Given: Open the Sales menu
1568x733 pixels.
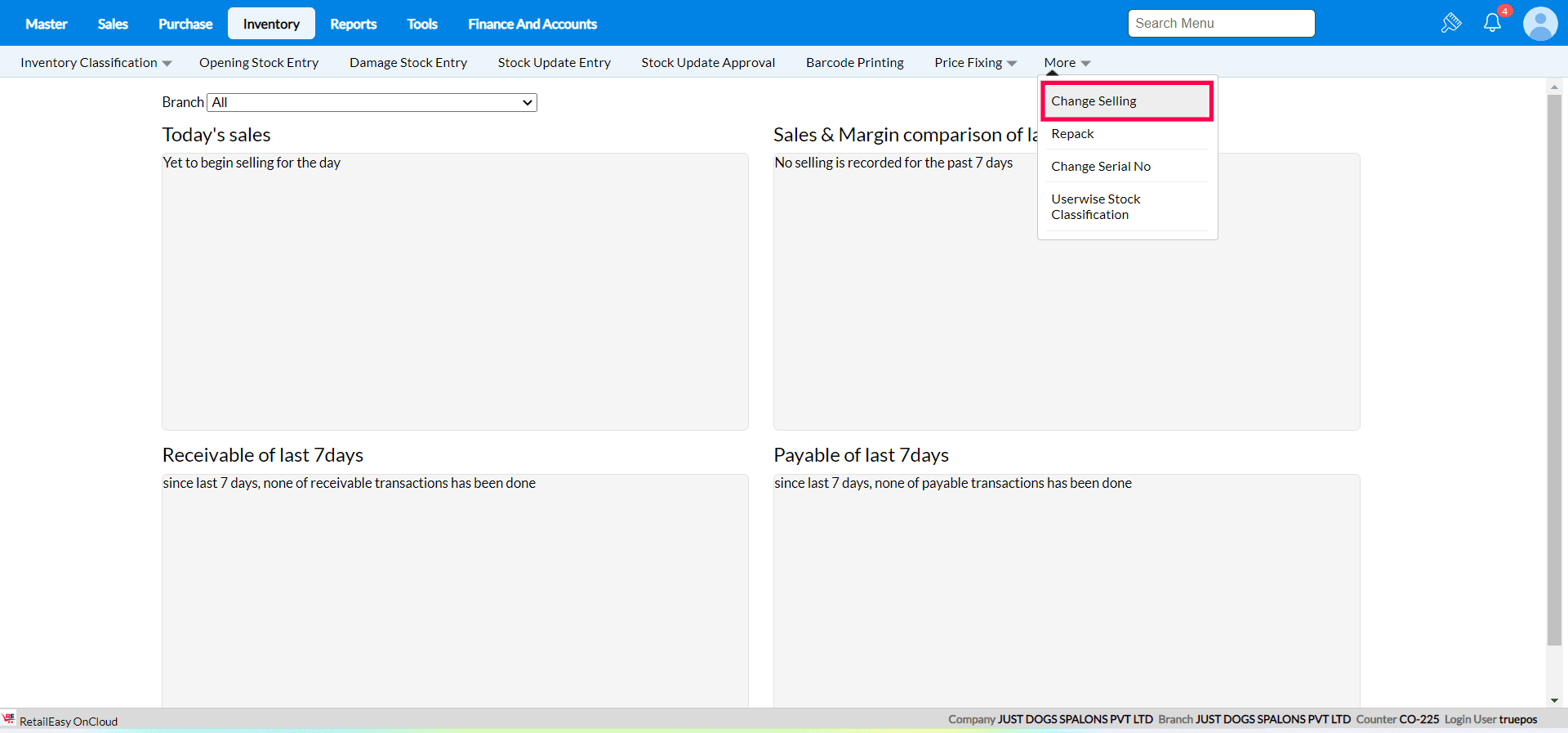Looking at the screenshot, I should [x=113, y=24].
